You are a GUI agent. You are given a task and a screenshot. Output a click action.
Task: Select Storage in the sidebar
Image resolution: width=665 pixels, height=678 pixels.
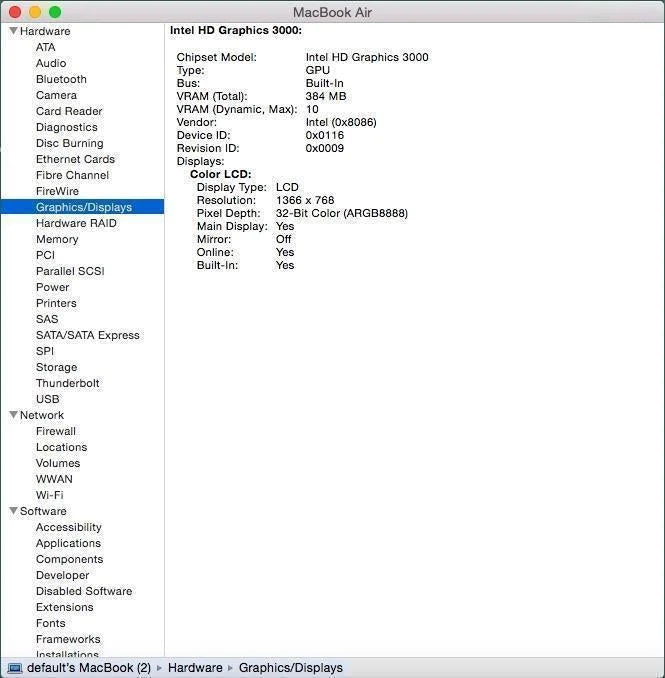pyautogui.click(x=56, y=367)
